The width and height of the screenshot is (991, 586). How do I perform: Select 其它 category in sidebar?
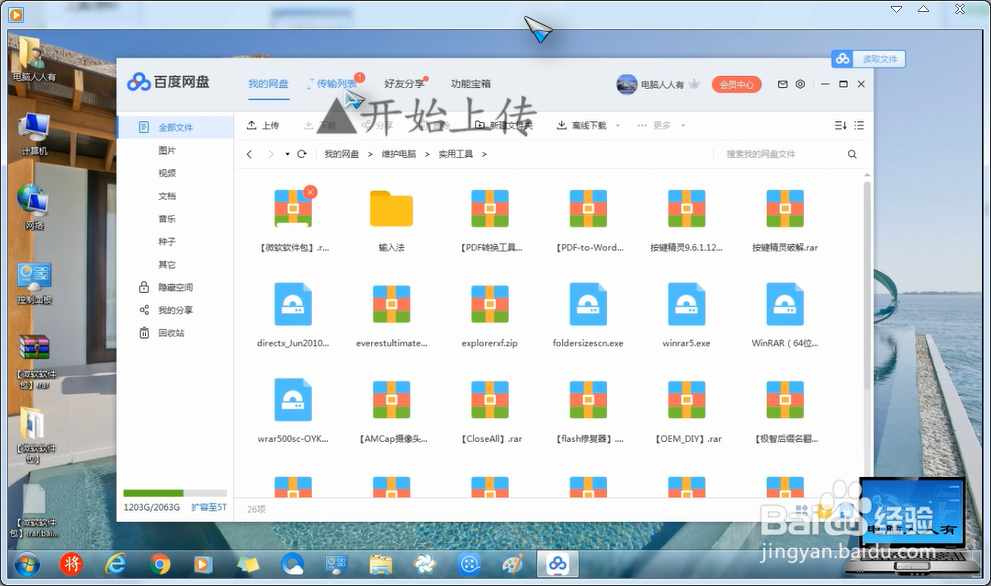167,264
